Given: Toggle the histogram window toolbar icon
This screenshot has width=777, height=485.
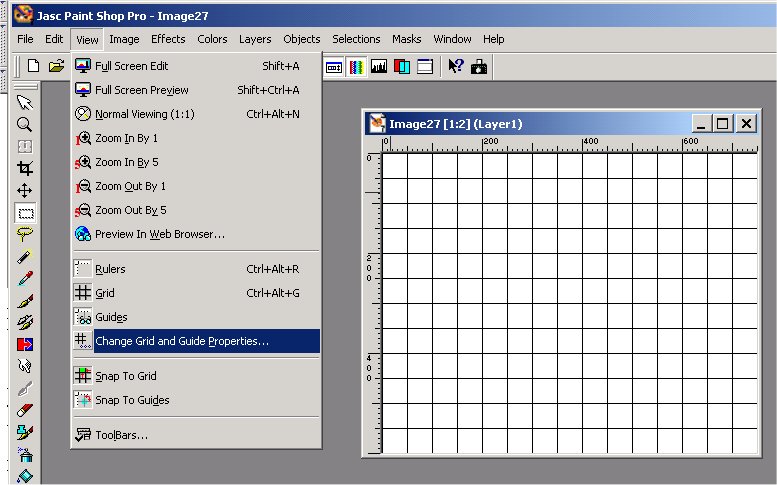Looking at the screenshot, I should 379,67.
